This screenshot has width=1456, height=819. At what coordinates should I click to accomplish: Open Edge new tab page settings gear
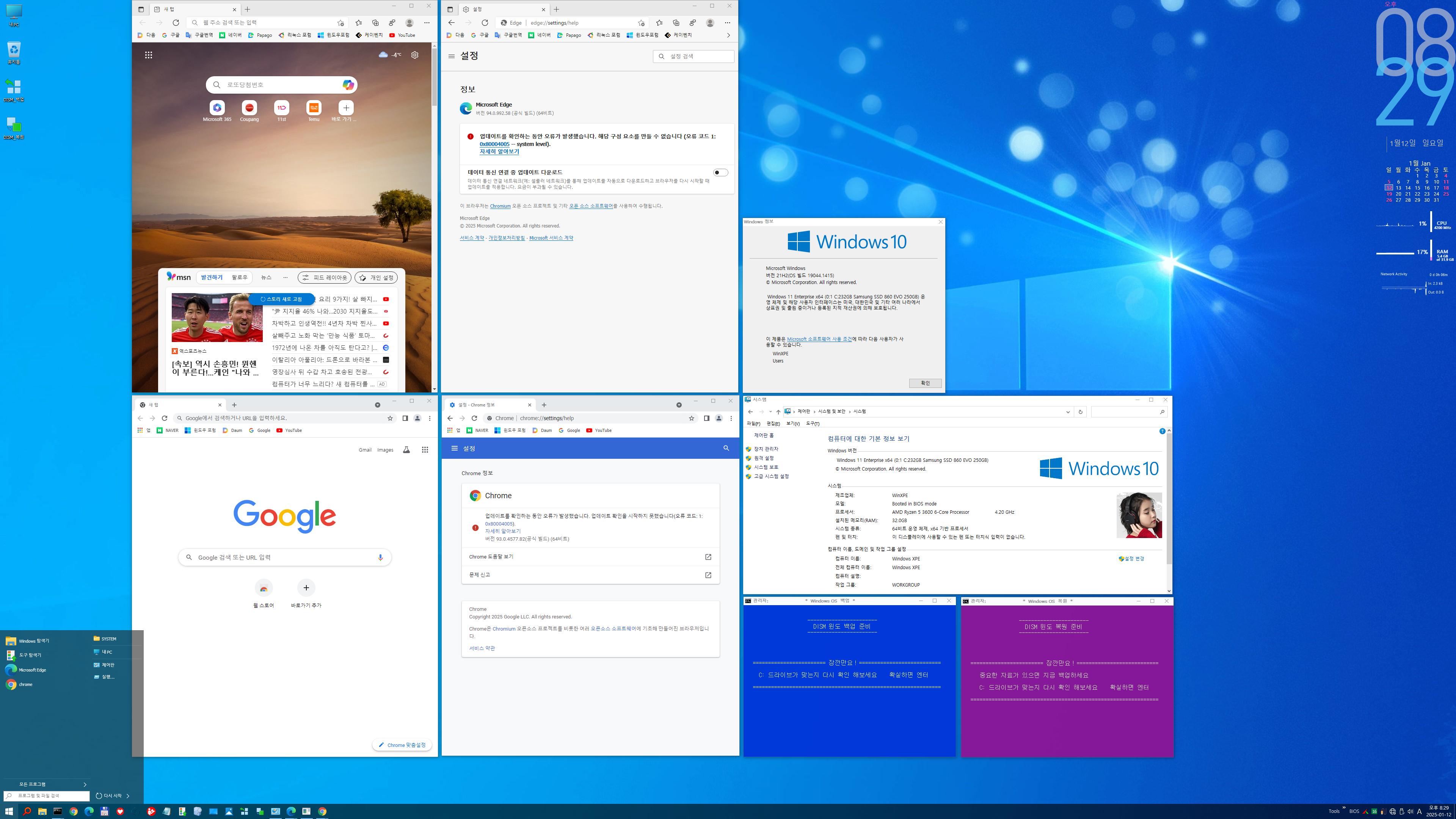point(415,55)
